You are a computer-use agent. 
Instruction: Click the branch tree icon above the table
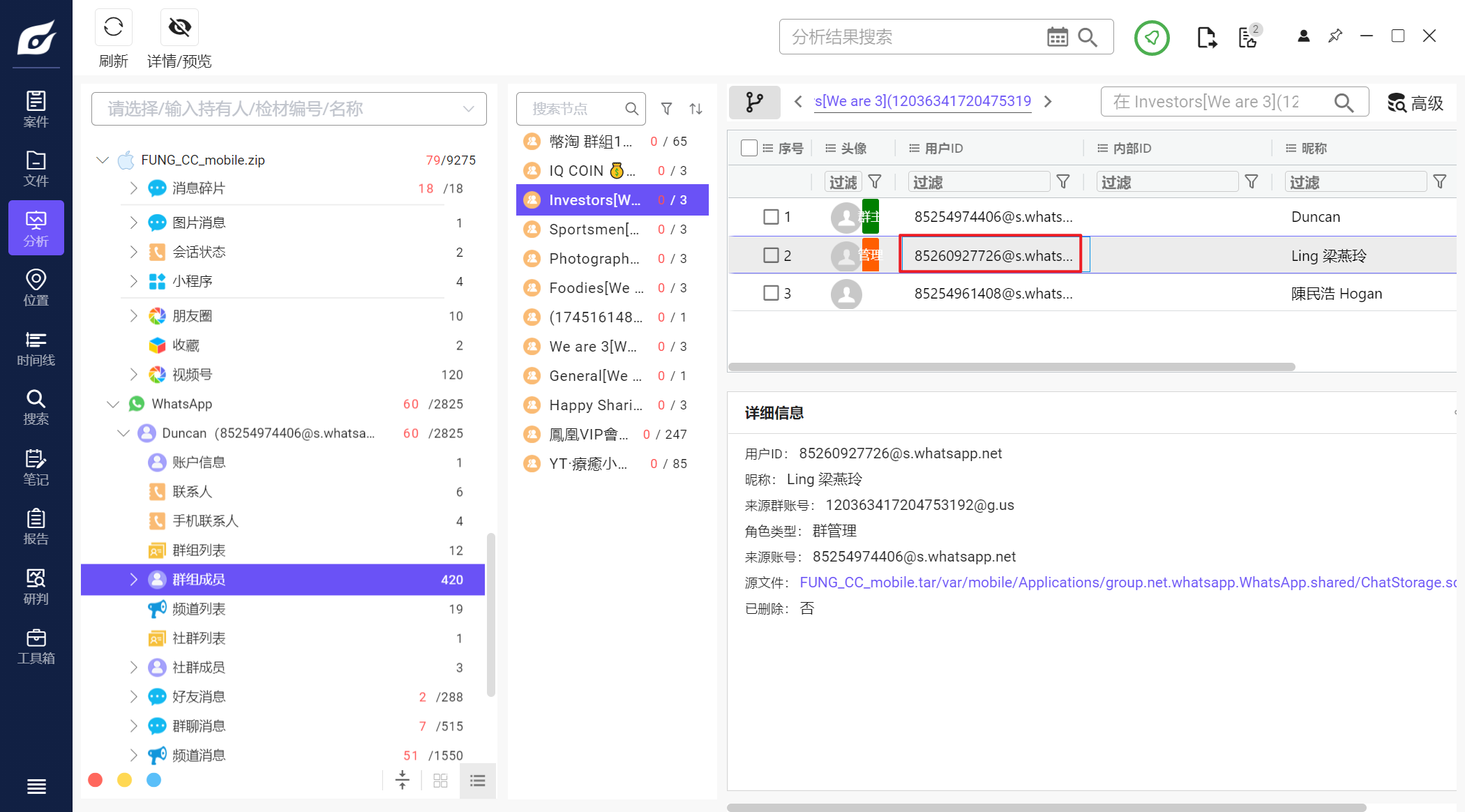click(x=754, y=103)
